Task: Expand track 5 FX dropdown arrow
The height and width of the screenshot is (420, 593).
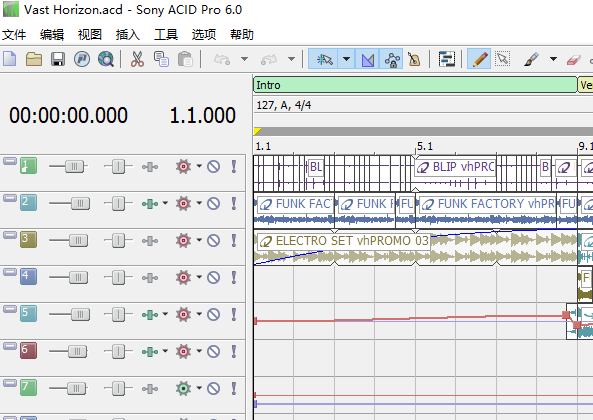Action: click(x=199, y=314)
